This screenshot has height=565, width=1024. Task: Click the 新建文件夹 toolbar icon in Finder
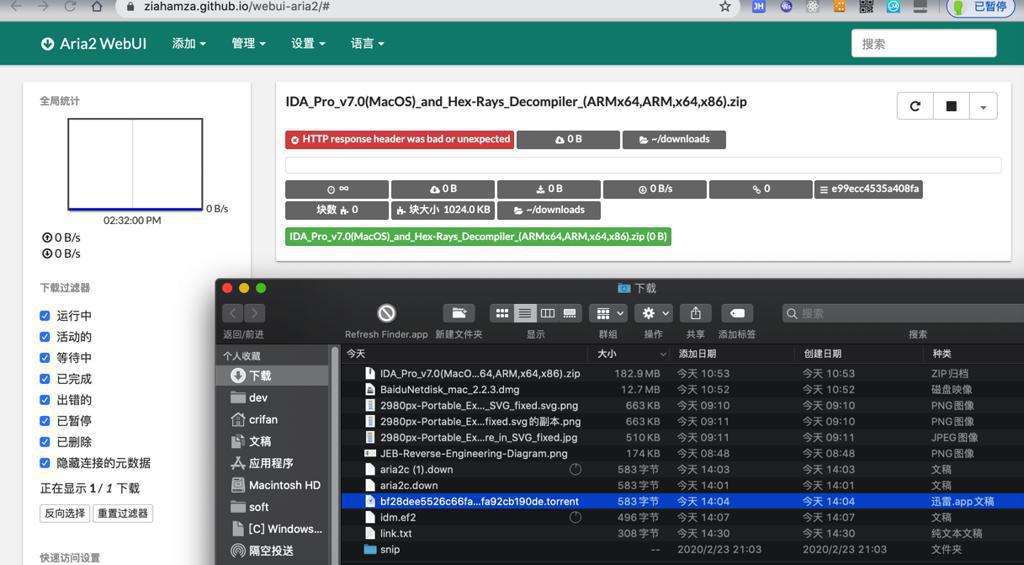pyautogui.click(x=458, y=314)
